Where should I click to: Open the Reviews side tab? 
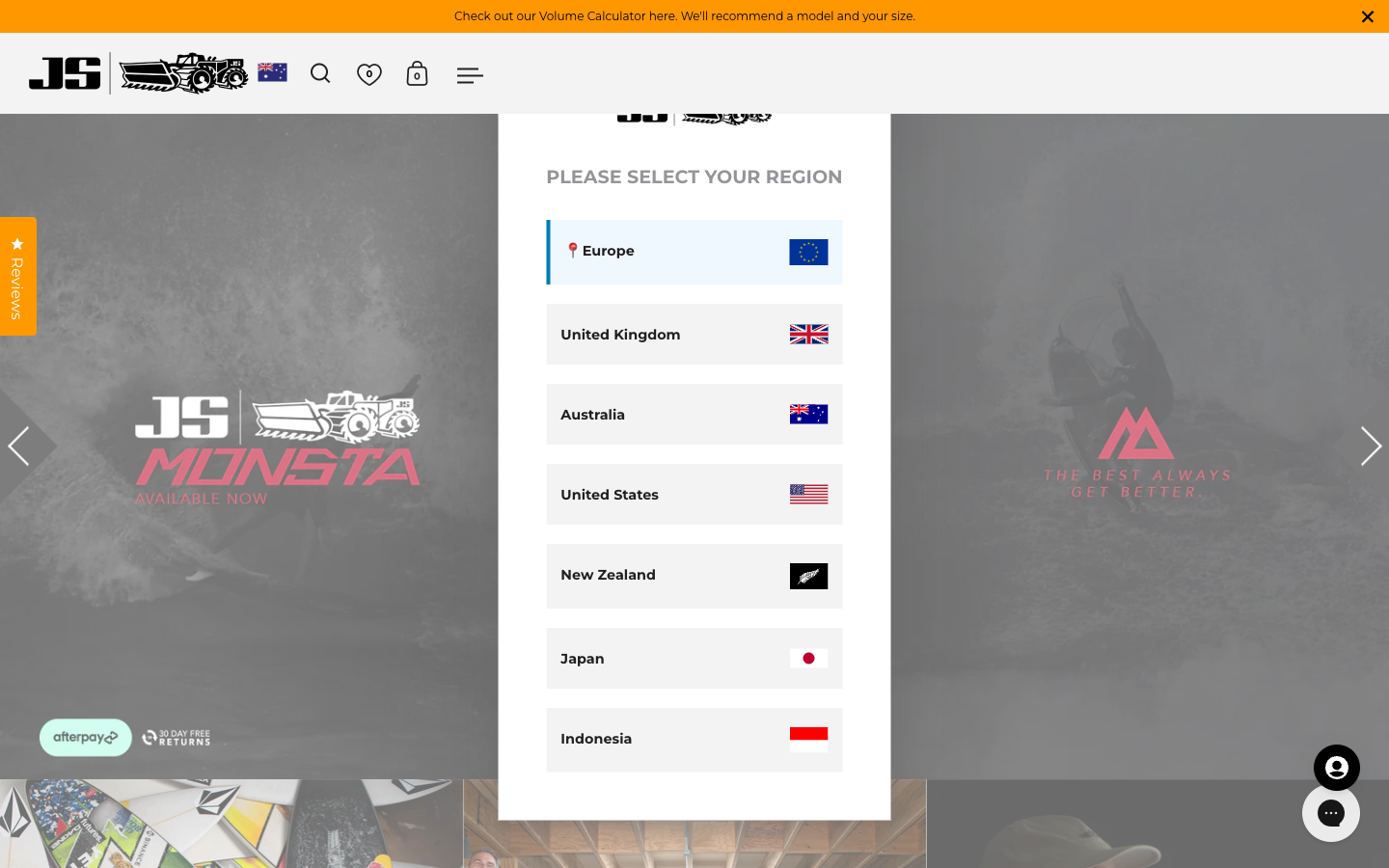(x=17, y=276)
